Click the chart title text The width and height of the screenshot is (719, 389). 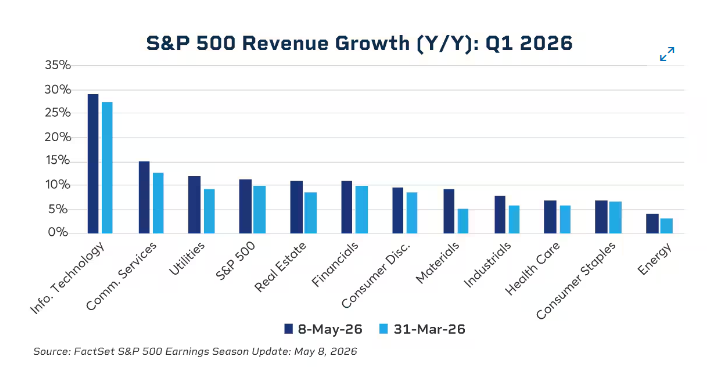[x=360, y=44]
